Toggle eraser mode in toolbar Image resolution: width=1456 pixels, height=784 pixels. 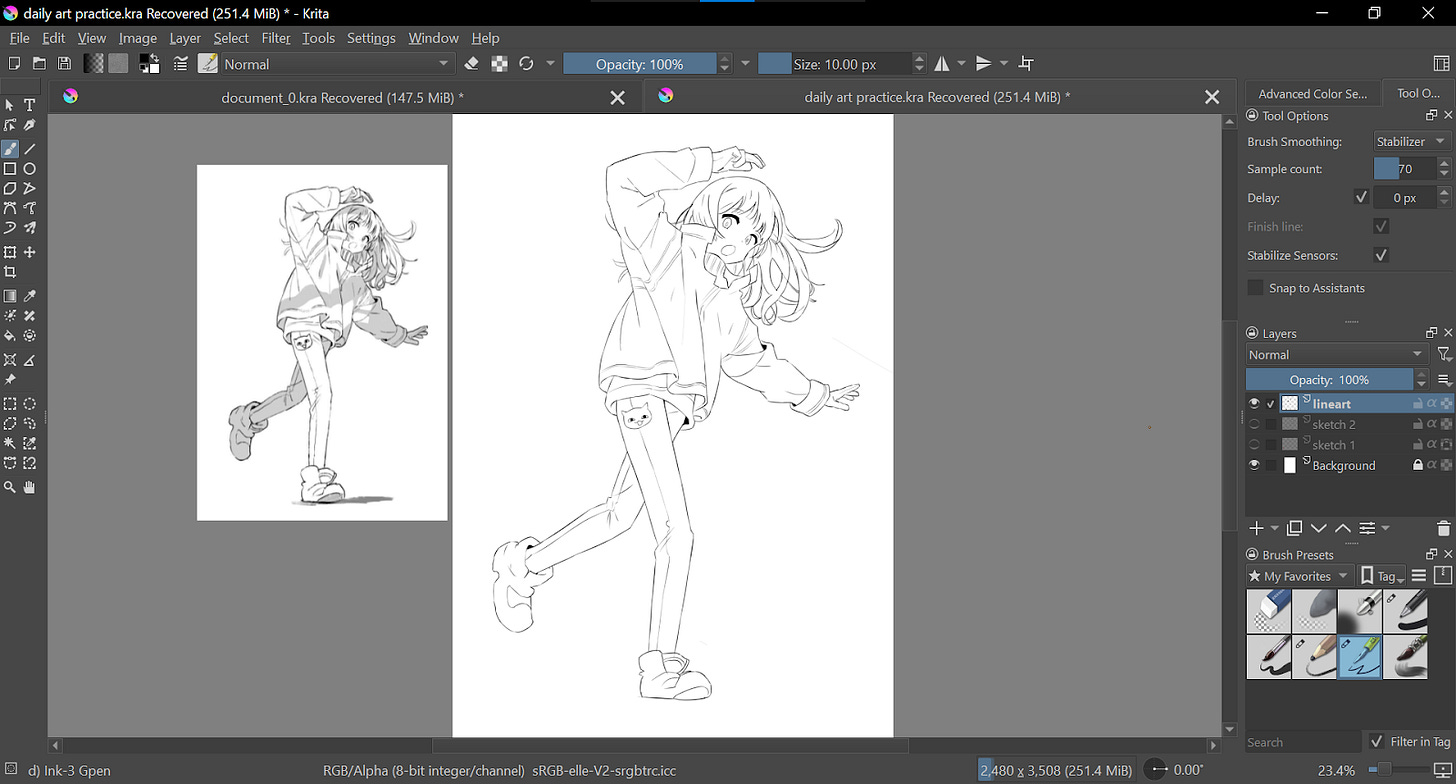click(x=473, y=64)
